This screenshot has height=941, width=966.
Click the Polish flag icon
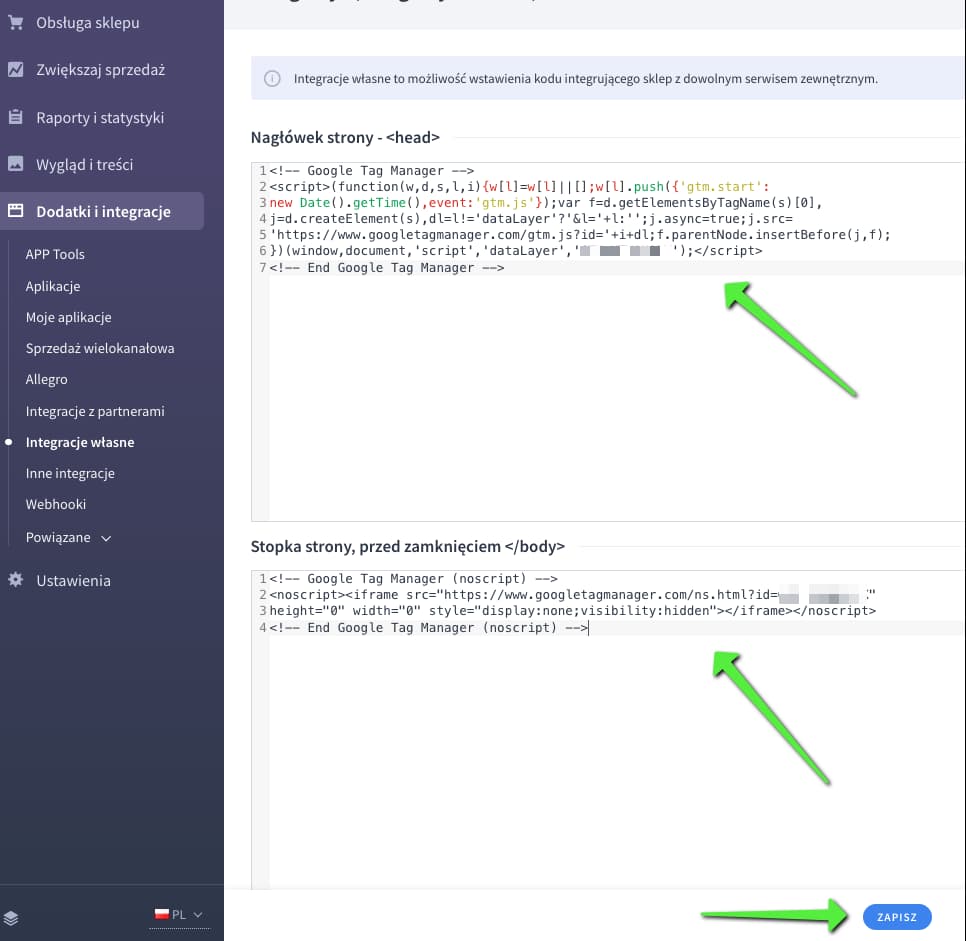click(x=161, y=915)
